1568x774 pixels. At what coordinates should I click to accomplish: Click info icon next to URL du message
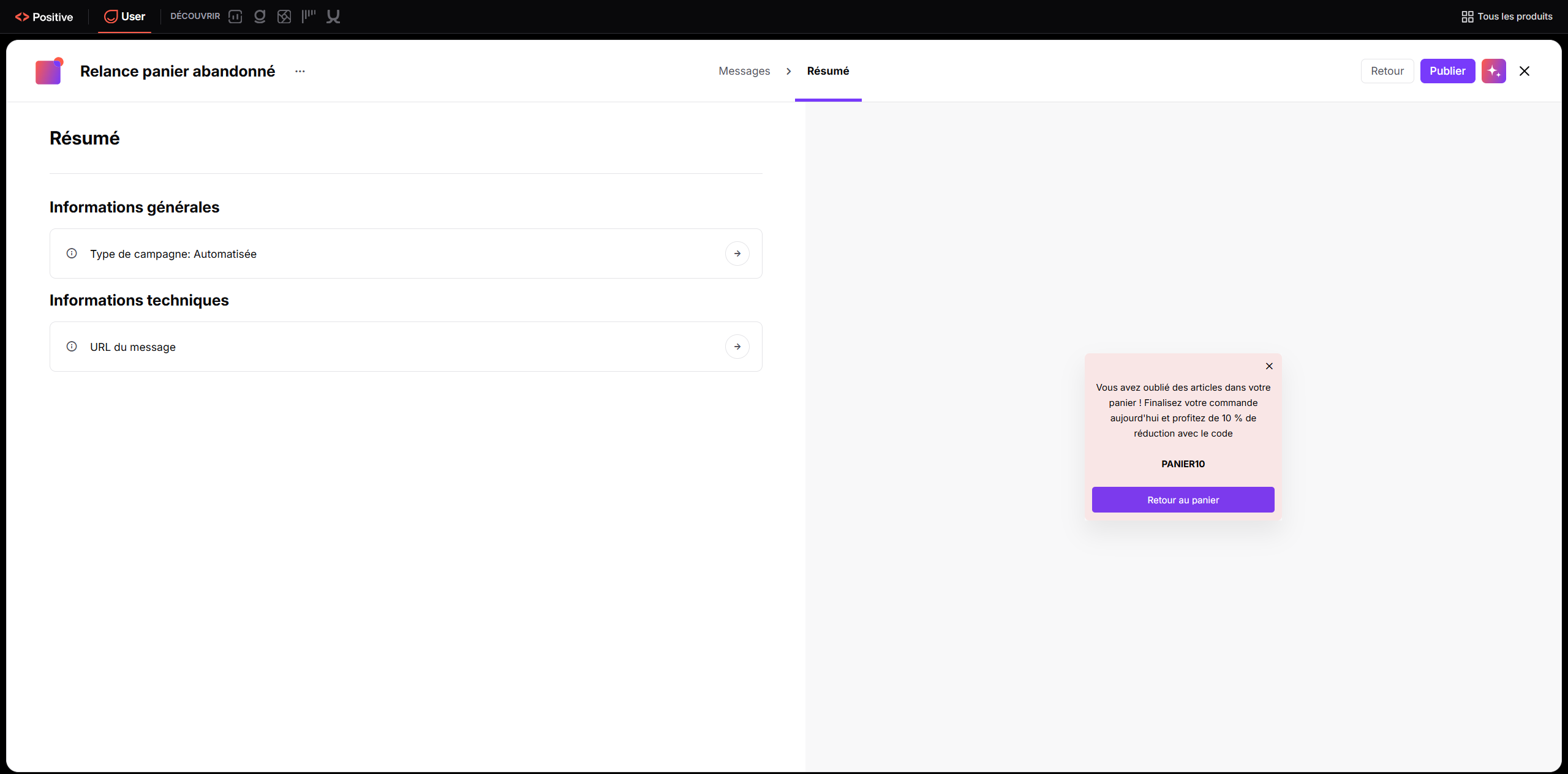pos(72,347)
